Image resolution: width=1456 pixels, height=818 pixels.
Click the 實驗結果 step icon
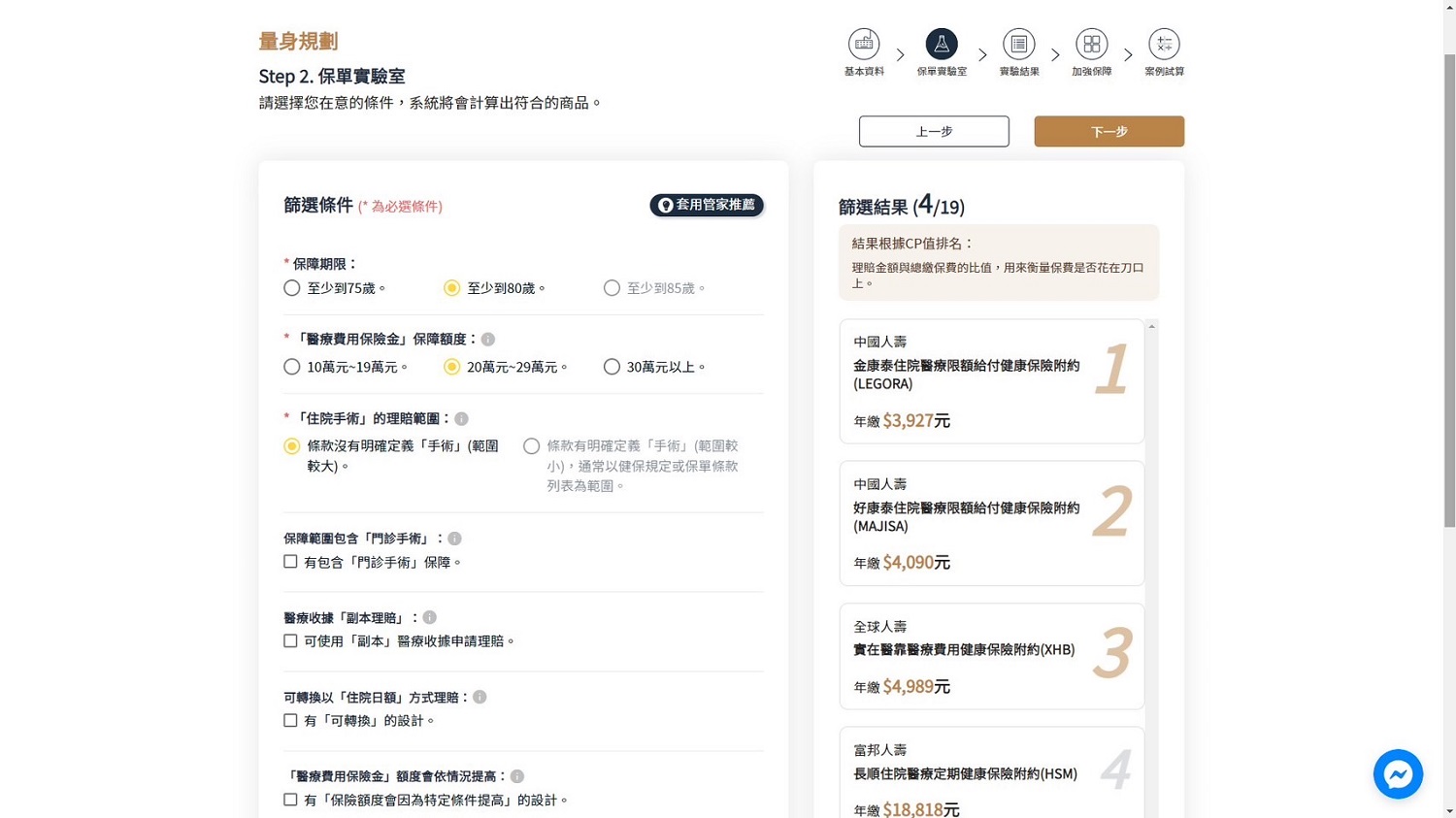[x=1018, y=45]
